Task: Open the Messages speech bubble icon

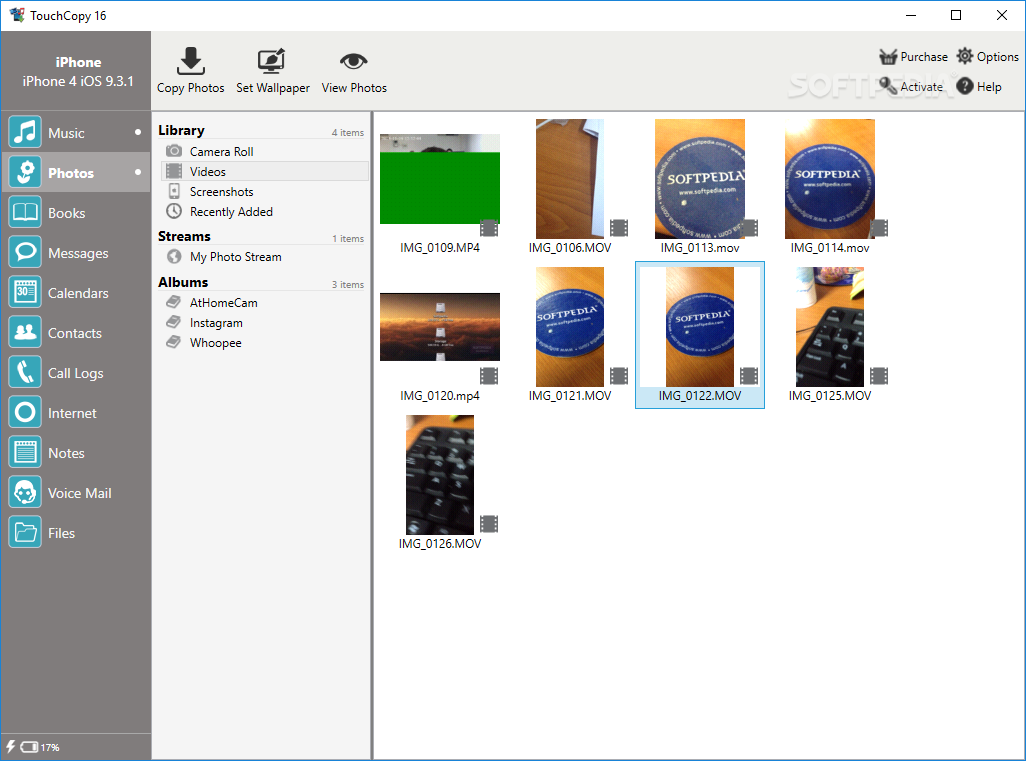Action: point(25,253)
